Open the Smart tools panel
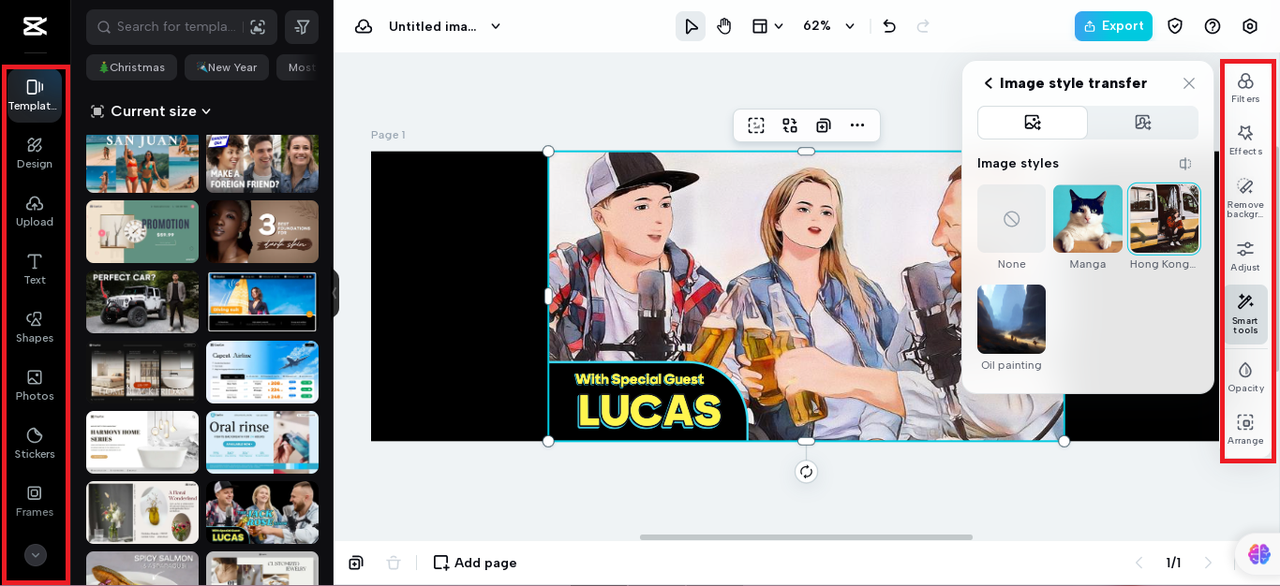Screen dimensions: 1280x586 click(1245, 314)
